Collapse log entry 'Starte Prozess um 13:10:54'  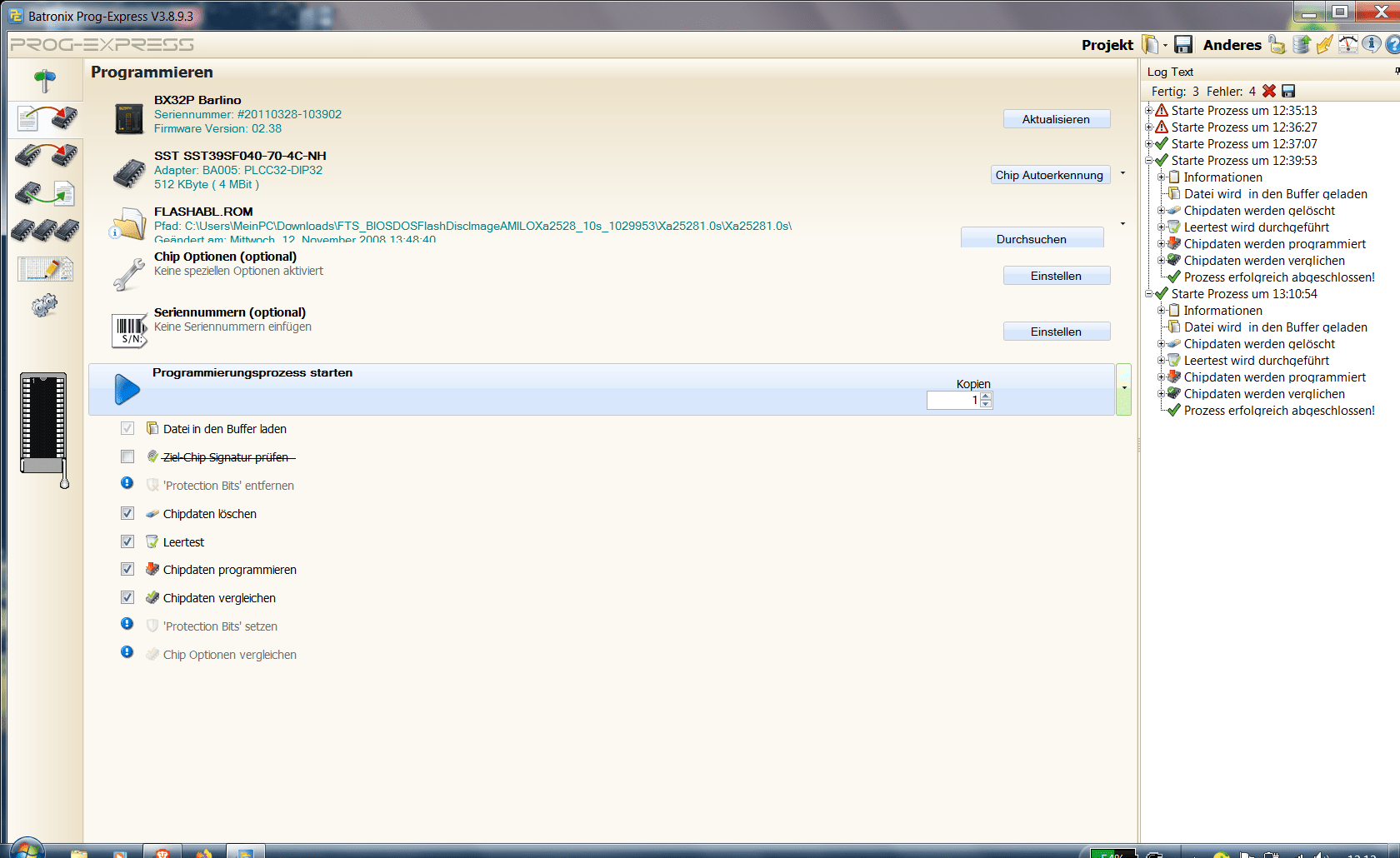click(1148, 294)
